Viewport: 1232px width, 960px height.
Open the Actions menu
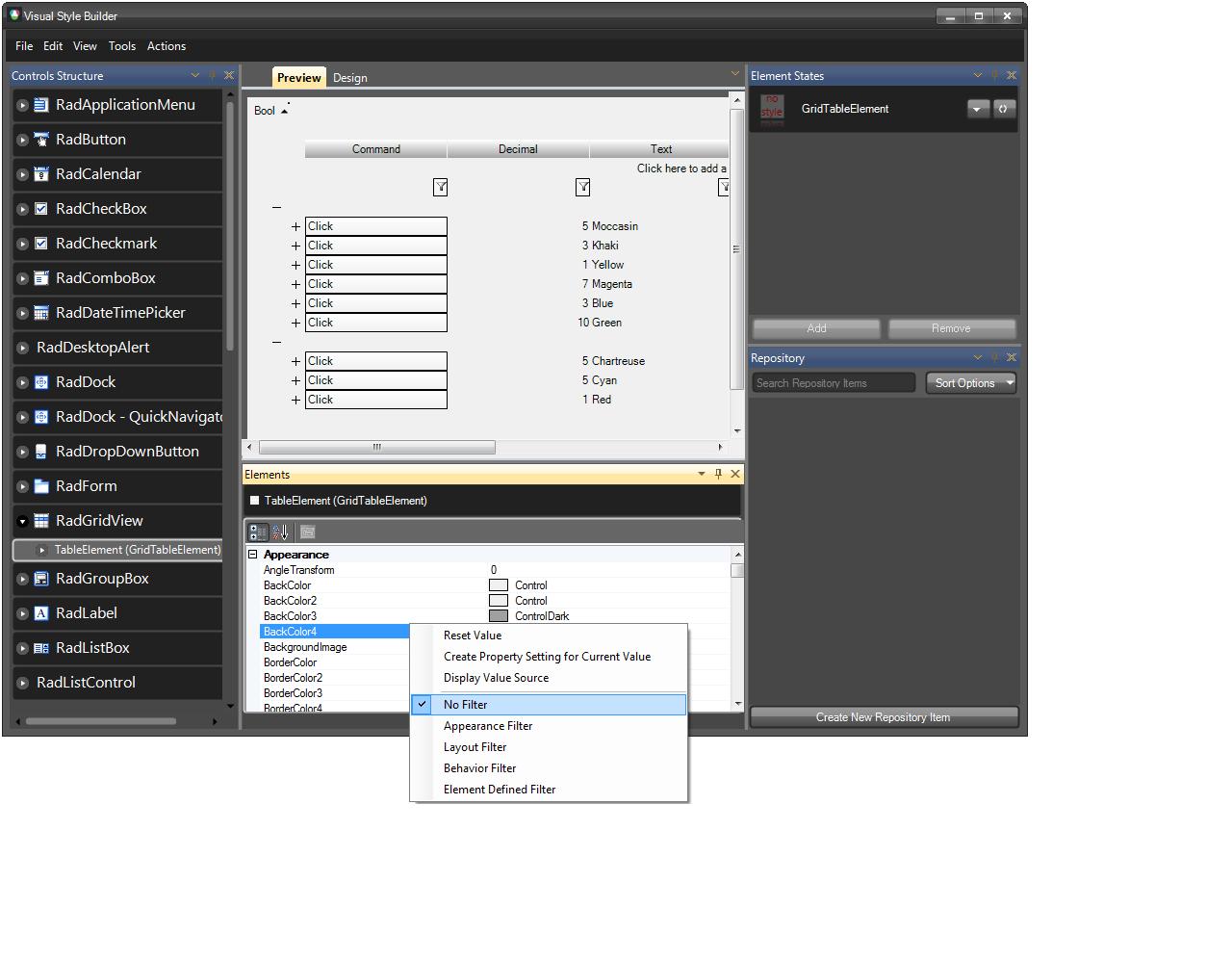point(167,46)
